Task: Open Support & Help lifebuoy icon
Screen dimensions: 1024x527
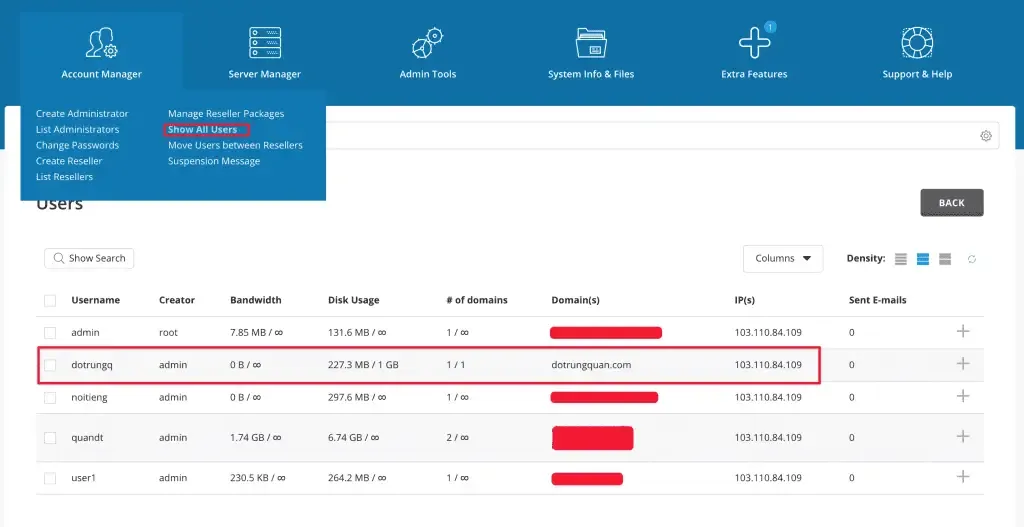Action: [x=916, y=44]
